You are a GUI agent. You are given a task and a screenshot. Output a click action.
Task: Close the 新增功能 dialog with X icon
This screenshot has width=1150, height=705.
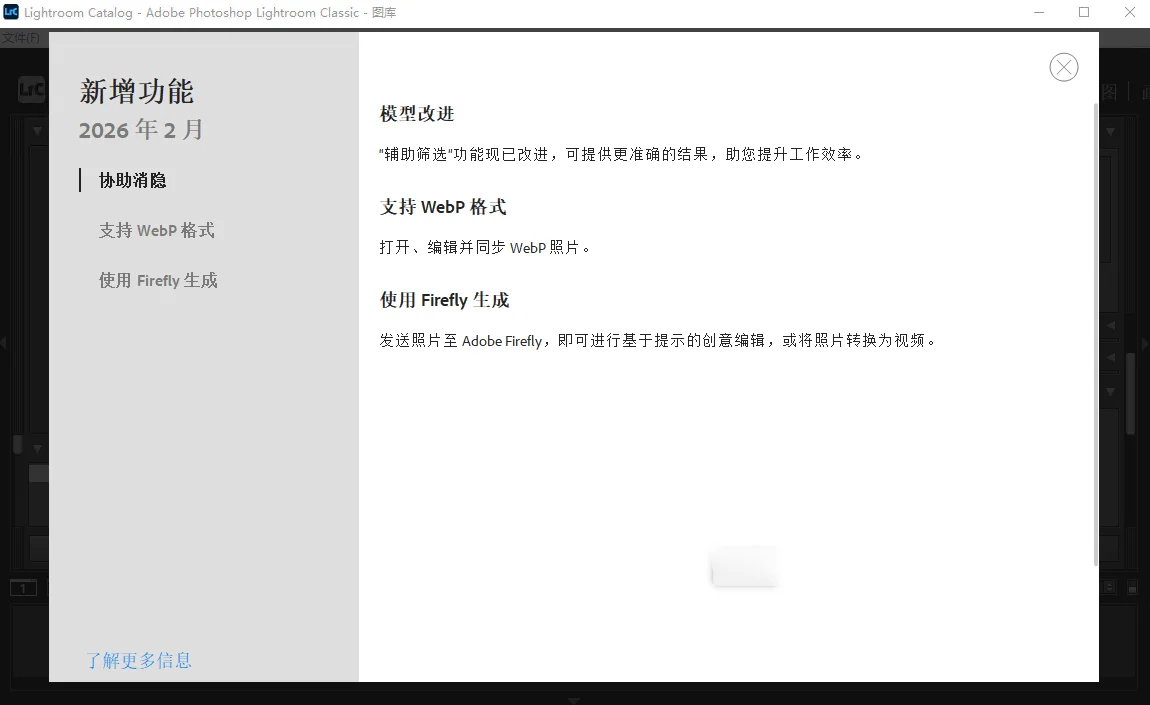1063,67
